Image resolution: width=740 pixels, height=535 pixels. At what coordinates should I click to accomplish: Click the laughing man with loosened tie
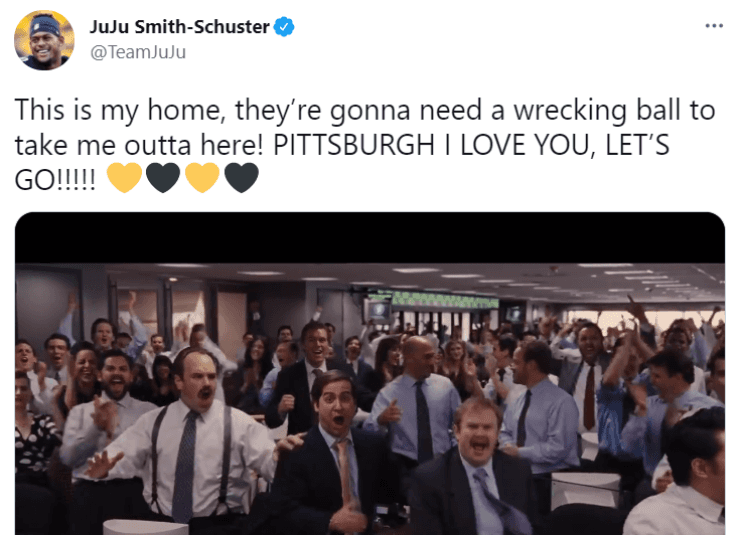[x=477, y=469]
